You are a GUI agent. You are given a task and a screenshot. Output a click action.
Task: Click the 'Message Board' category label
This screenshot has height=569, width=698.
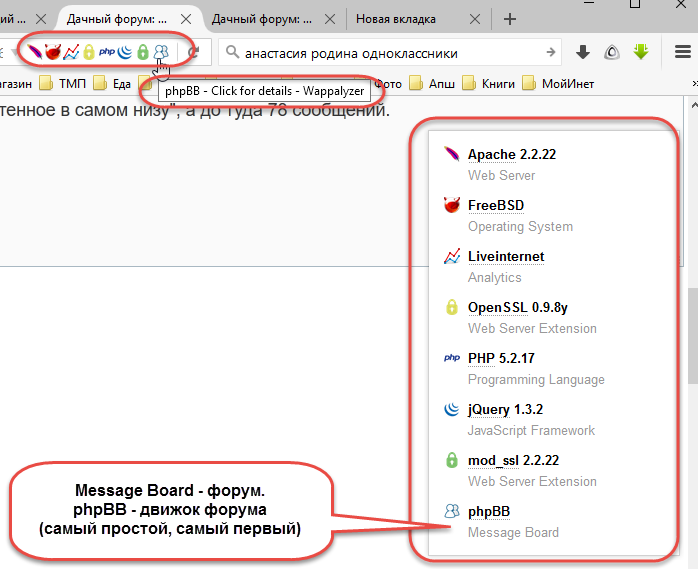pyautogui.click(x=513, y=532)
